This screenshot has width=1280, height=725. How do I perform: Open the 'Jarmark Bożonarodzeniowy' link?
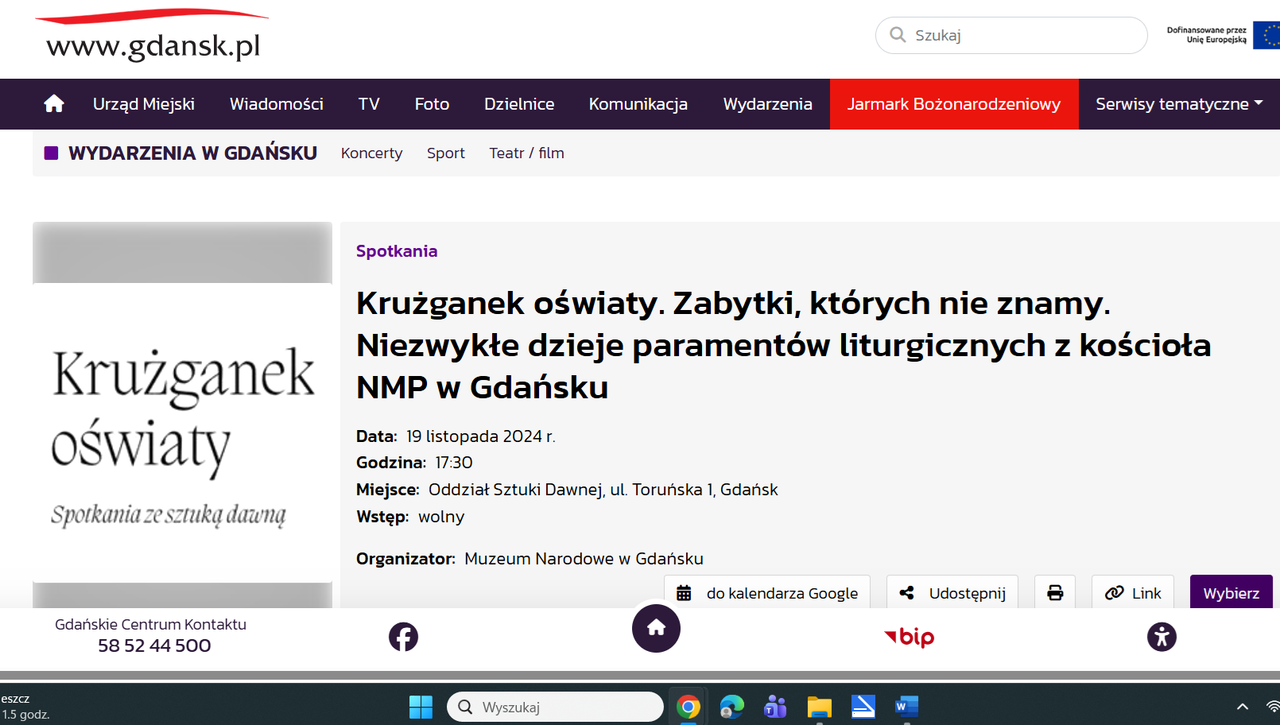954,103
